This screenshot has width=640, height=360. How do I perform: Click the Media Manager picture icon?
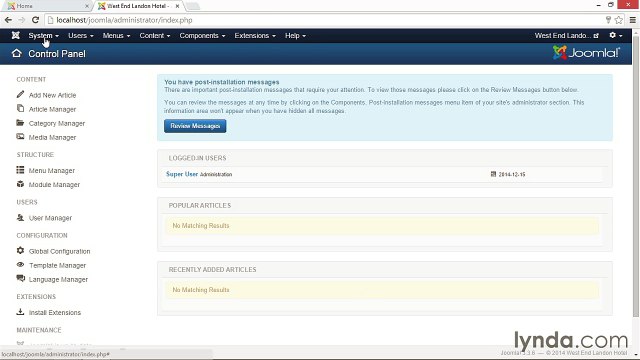tap(20, 136)
